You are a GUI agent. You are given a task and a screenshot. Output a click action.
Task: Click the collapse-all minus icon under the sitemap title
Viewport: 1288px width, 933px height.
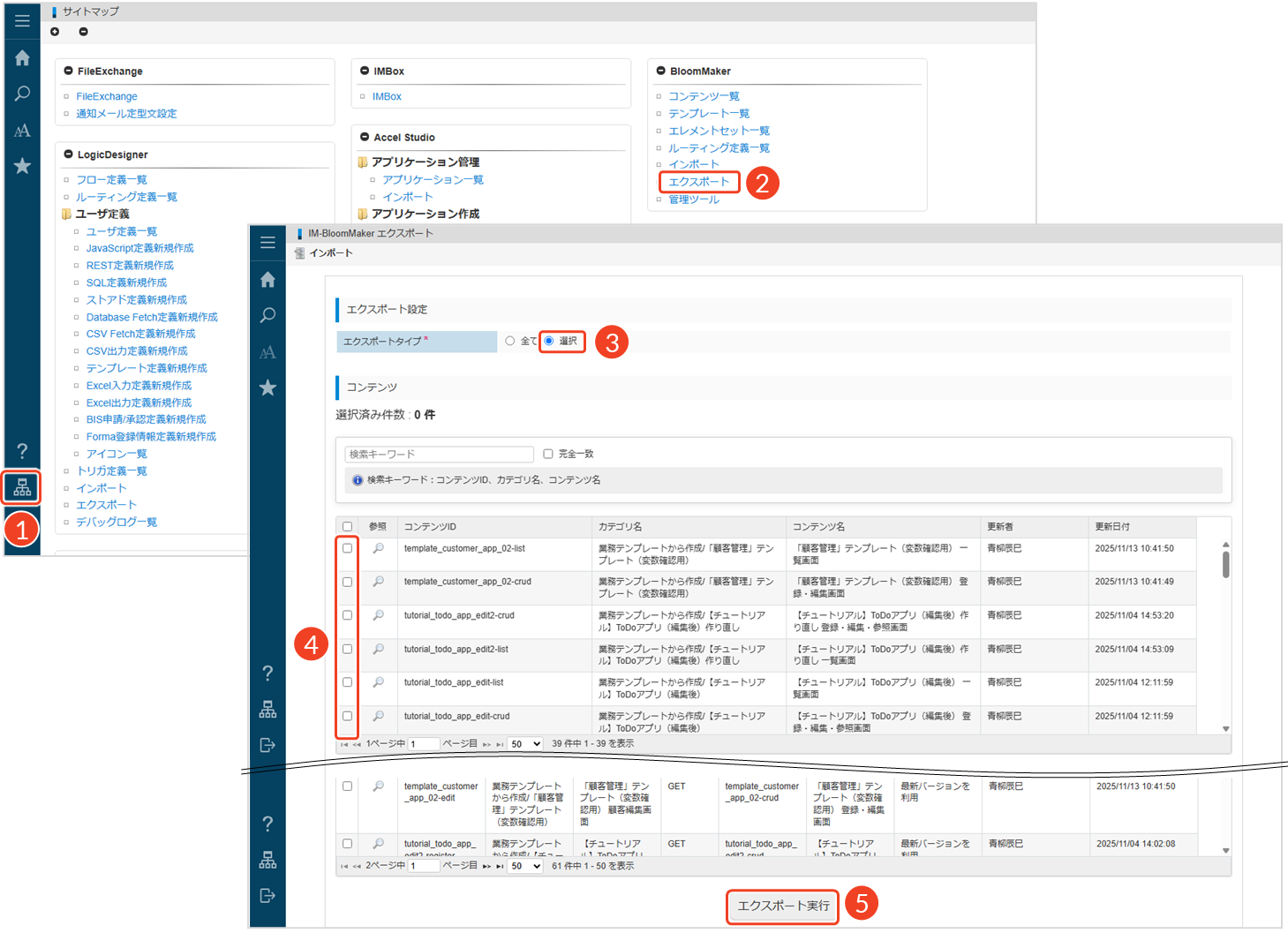(x=83, y=32)
